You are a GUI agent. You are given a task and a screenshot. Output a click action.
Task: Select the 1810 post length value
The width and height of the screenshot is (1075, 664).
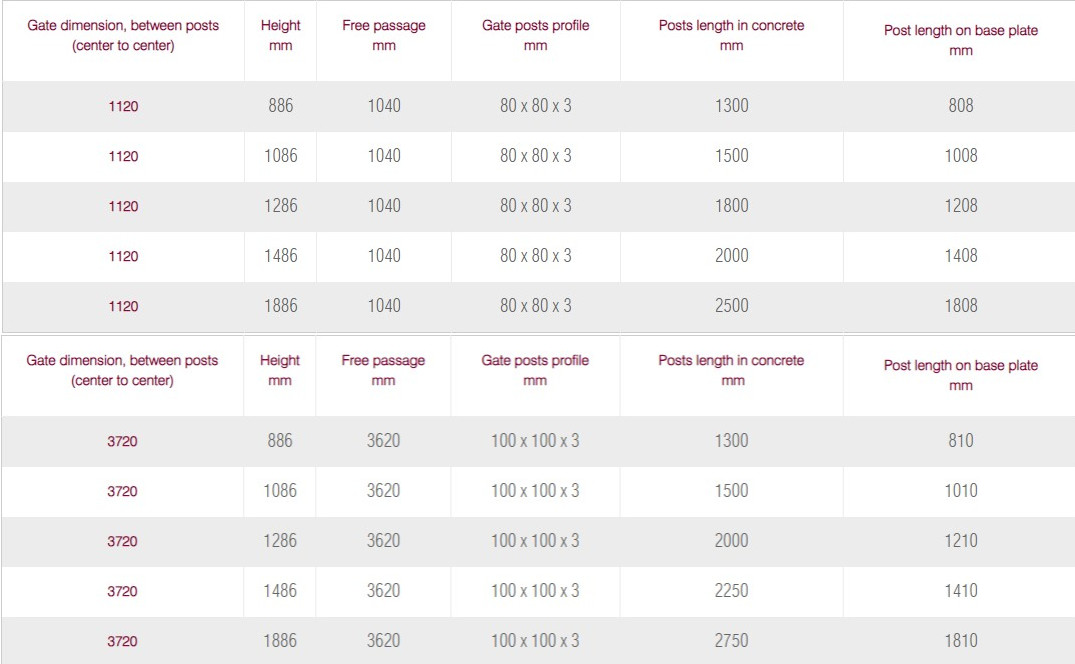click(960, 640)
